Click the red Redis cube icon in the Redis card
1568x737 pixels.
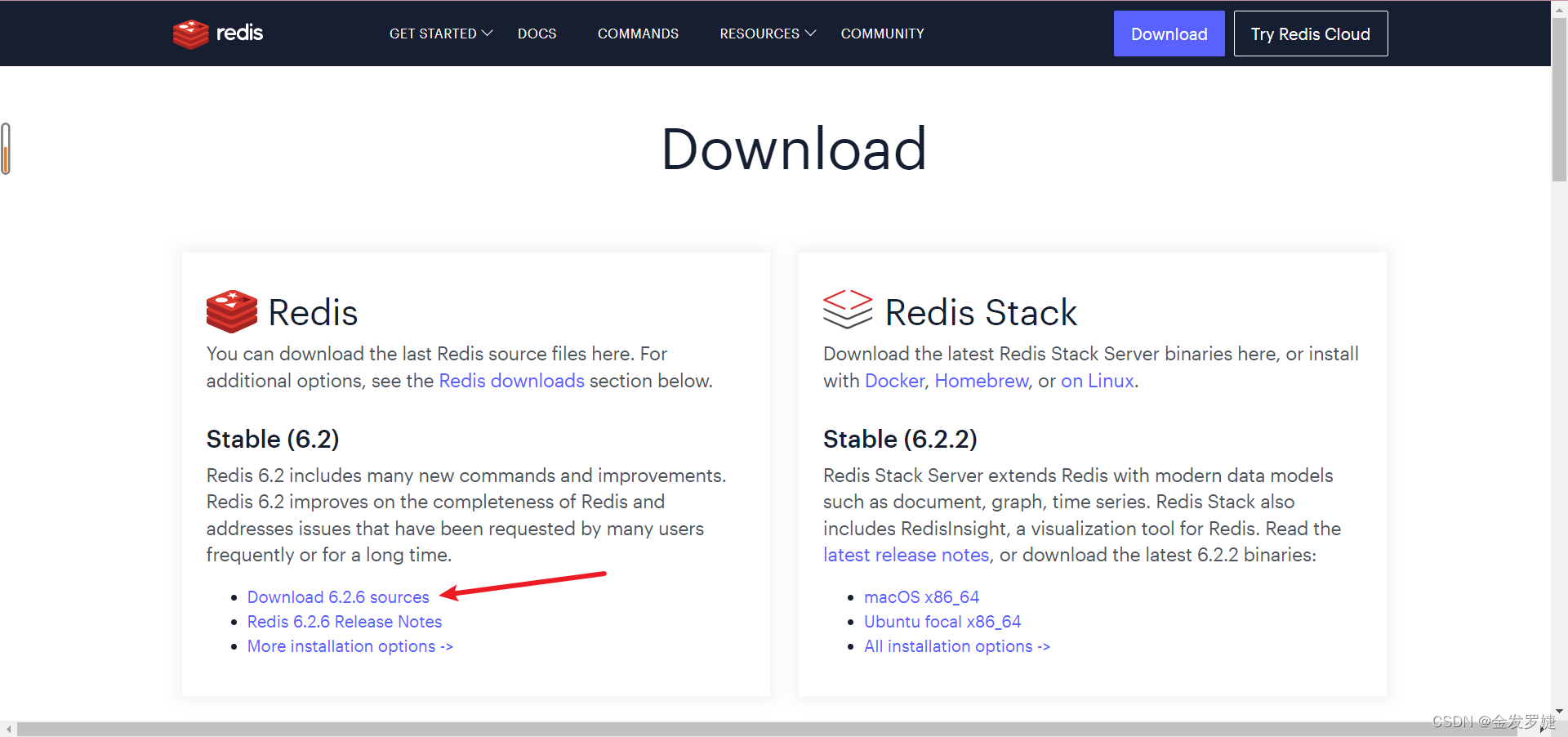232,311
